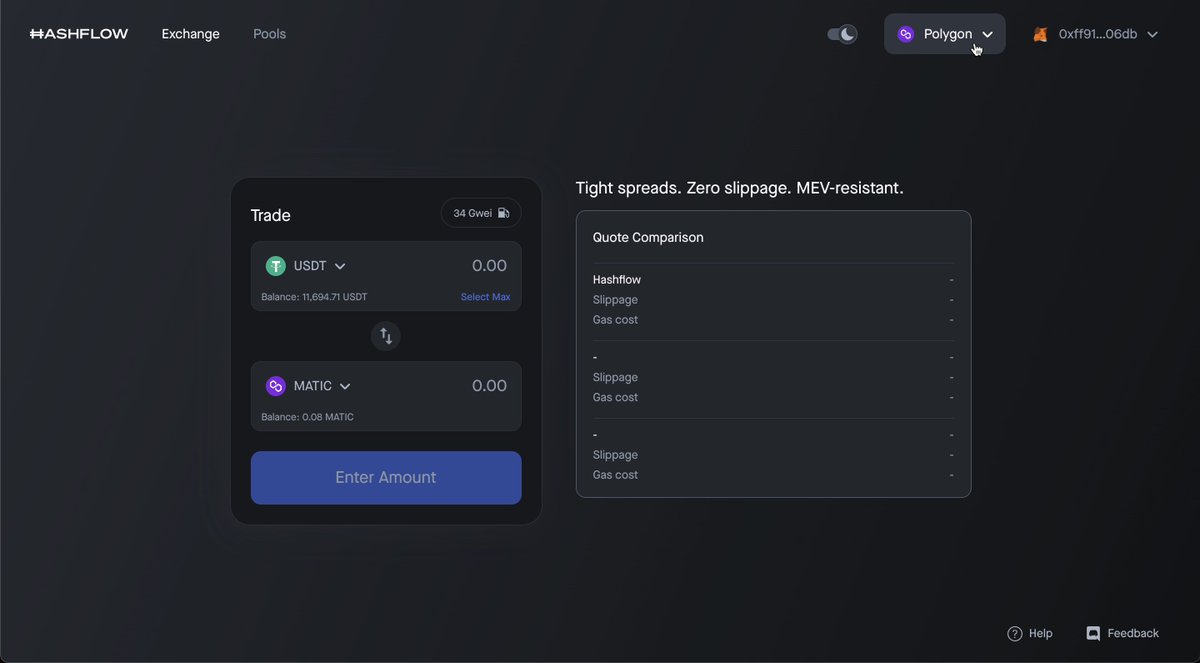
Task: Click the USDT amount input field
Action: (x=489, y=266)
